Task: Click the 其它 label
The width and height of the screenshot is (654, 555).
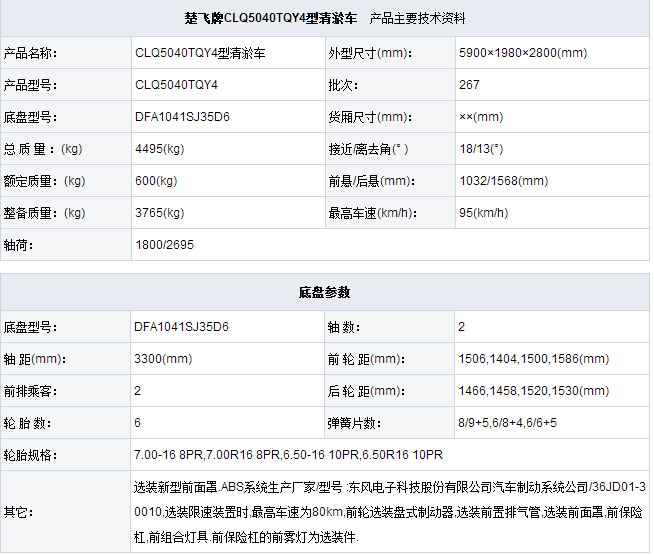Action: point(18,512)
